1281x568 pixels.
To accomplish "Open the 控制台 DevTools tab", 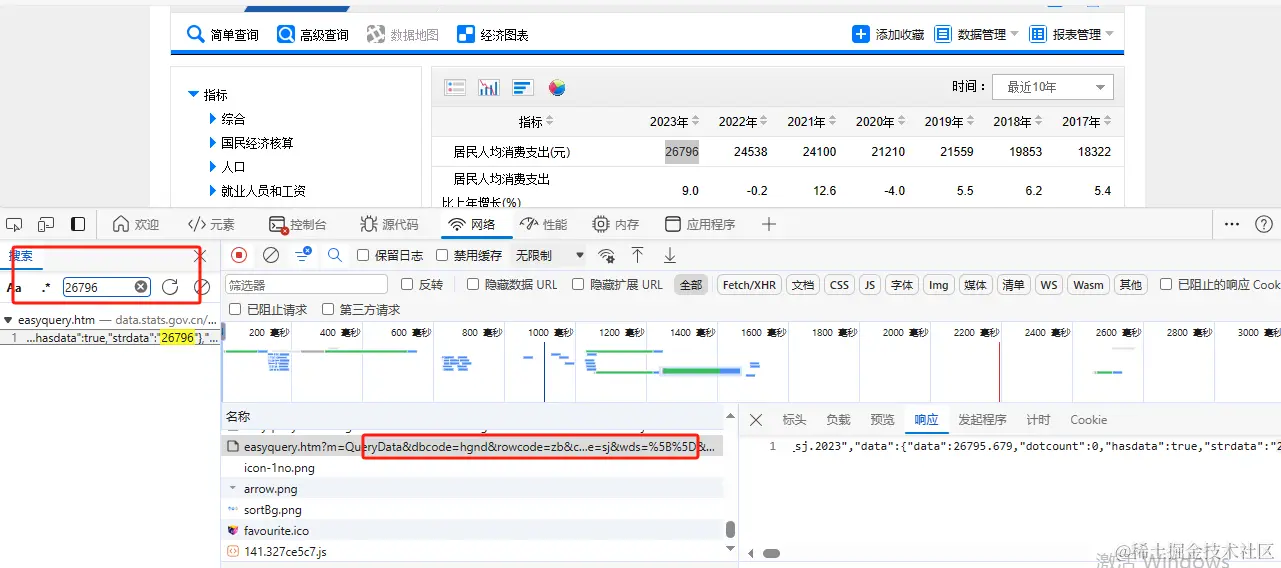I will pos(298,224).
